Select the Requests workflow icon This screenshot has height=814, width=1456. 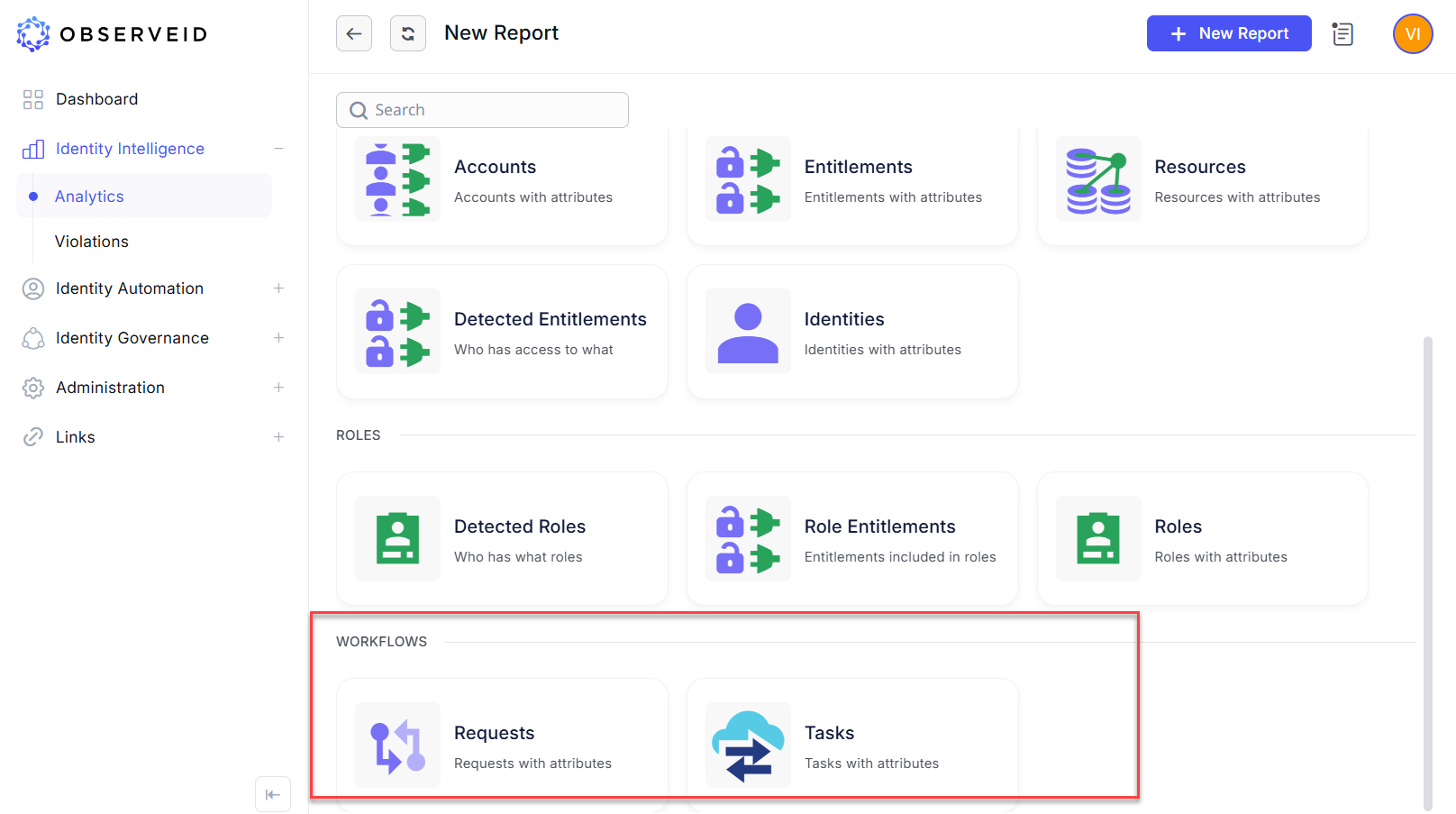pos(397,745)
